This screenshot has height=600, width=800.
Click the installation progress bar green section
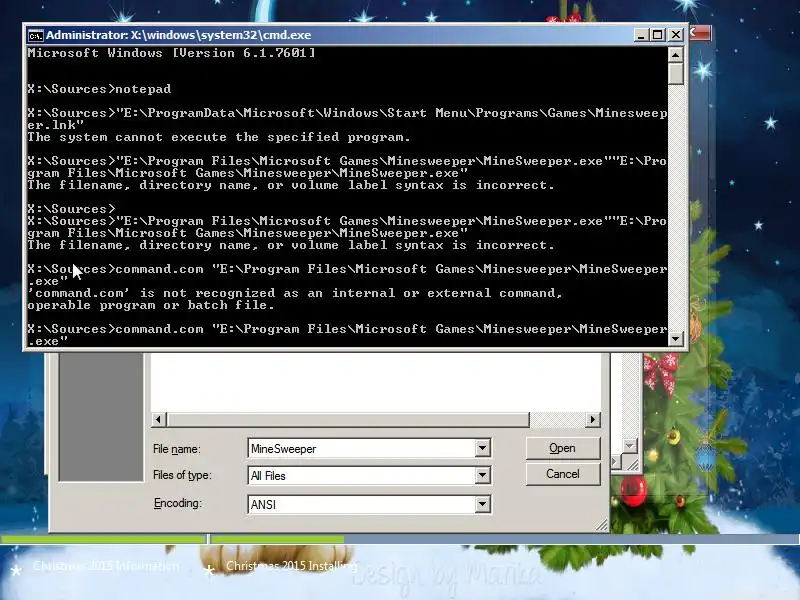pos(277,539)
